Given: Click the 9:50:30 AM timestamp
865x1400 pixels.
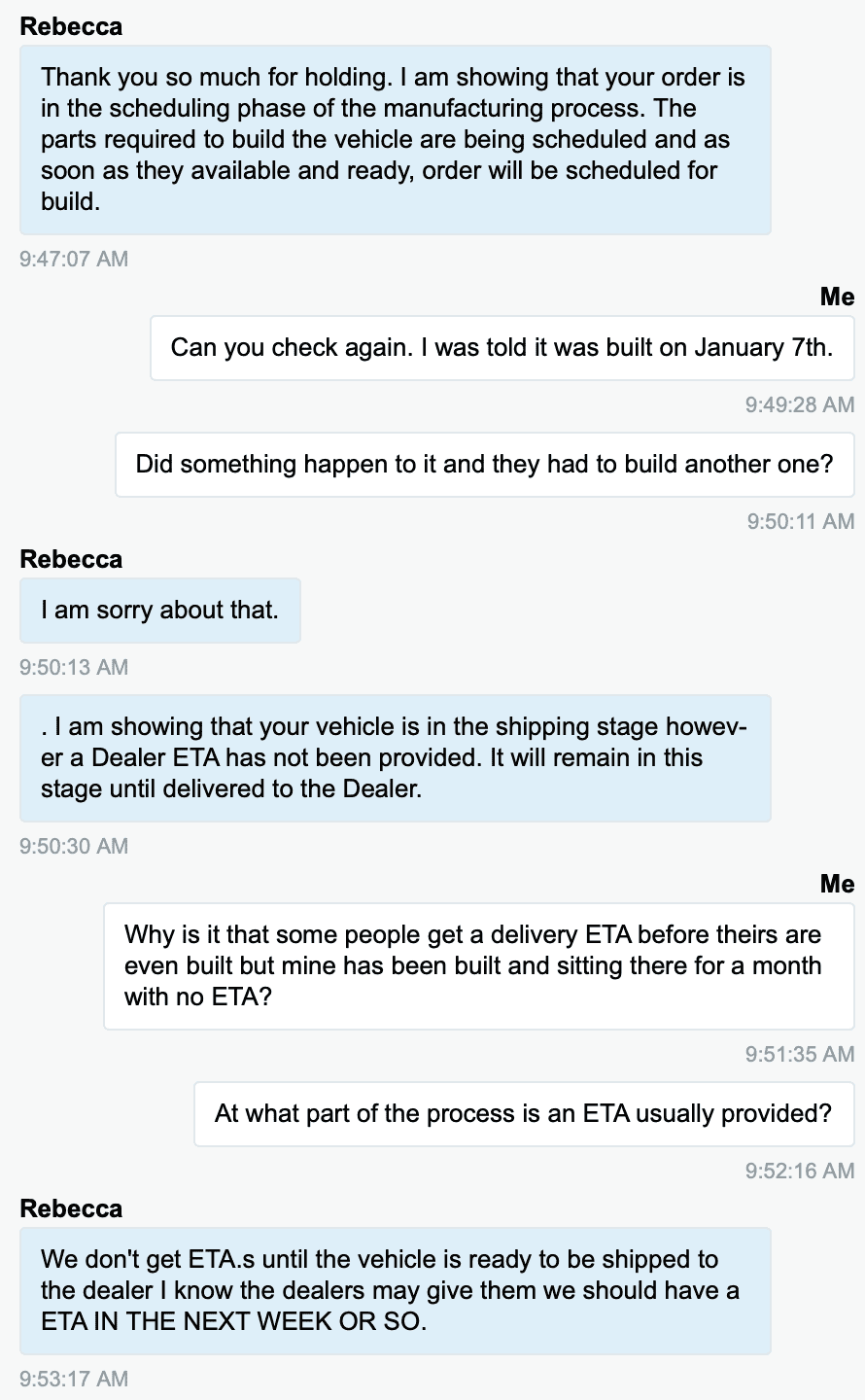Looking at the screenshot, I should coord(74,846).
